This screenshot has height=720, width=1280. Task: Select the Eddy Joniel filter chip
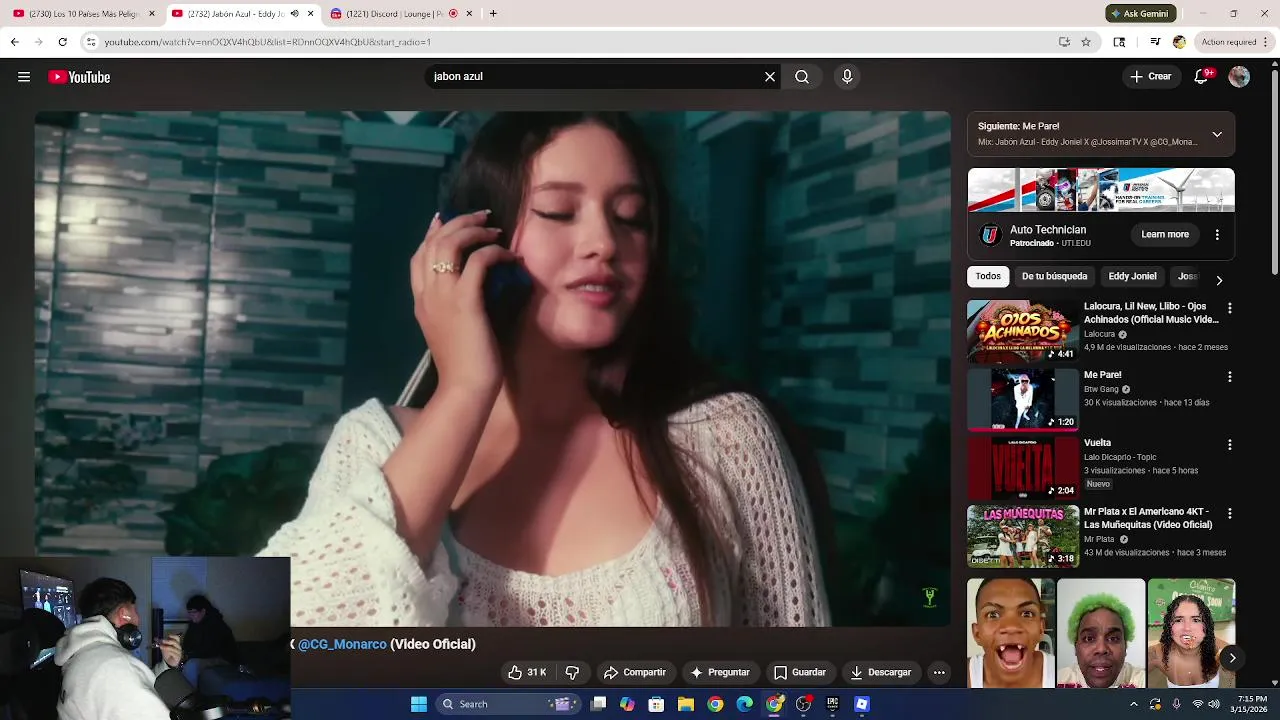(1132, 276)
